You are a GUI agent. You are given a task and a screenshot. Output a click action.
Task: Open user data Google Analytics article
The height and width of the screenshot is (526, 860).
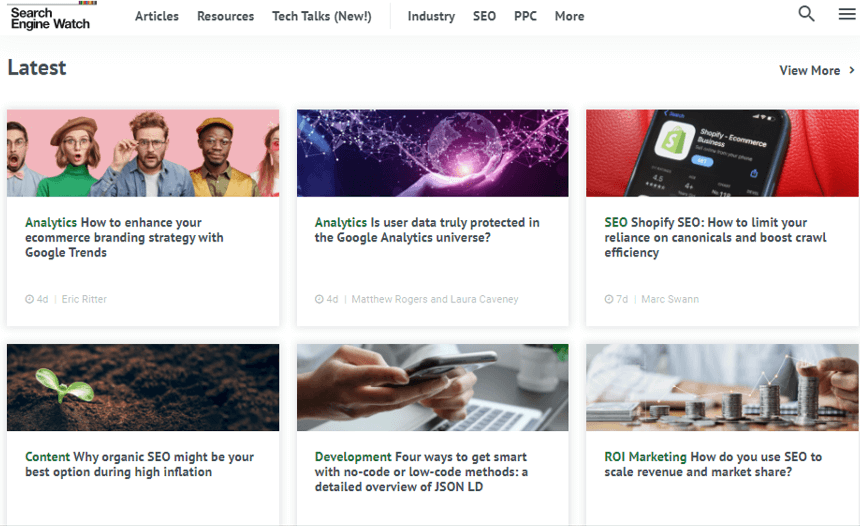pos(427,230)
